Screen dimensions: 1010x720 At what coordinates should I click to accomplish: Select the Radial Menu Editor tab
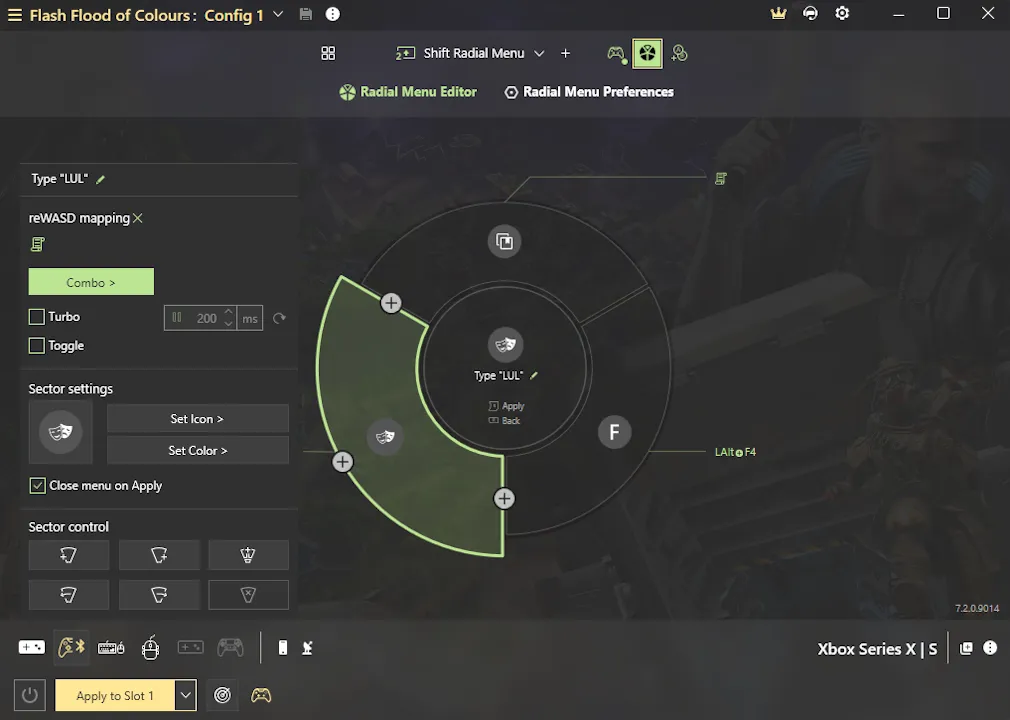pyautogui.click(x=408, y=91)
